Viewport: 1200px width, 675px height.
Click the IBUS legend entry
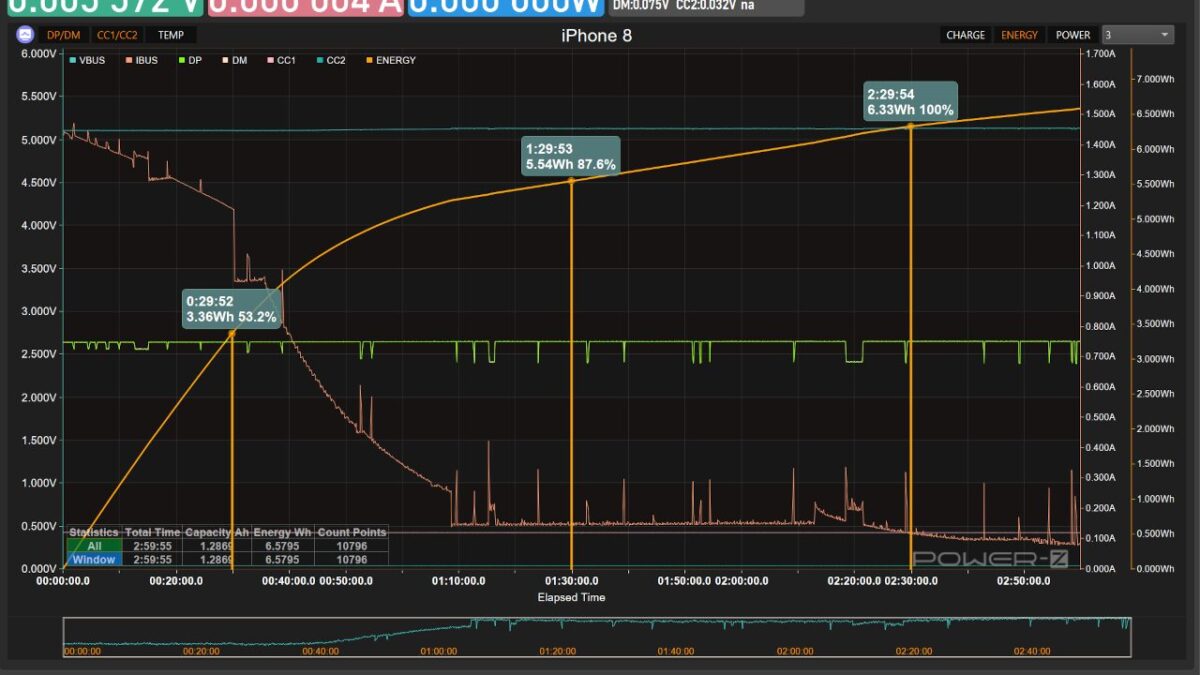141,60
